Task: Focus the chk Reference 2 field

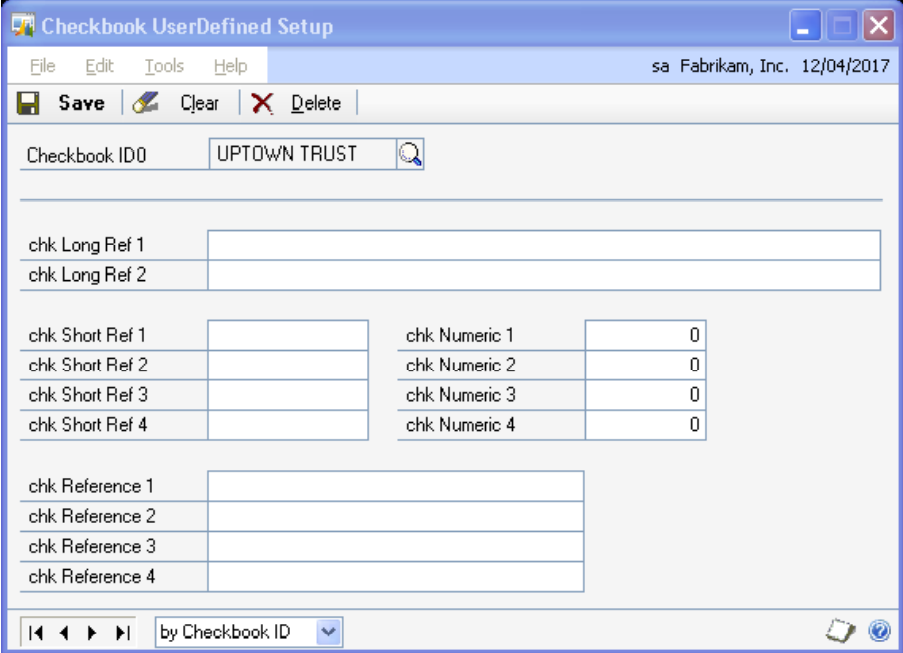Action: pyautogui.click(x=395, y=516)
